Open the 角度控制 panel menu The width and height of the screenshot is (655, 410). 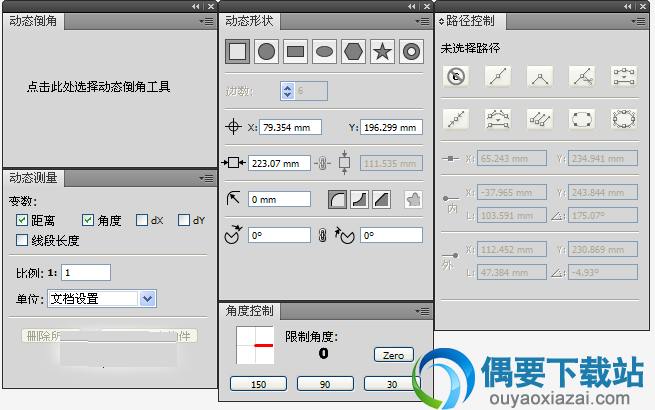point(422,311)
